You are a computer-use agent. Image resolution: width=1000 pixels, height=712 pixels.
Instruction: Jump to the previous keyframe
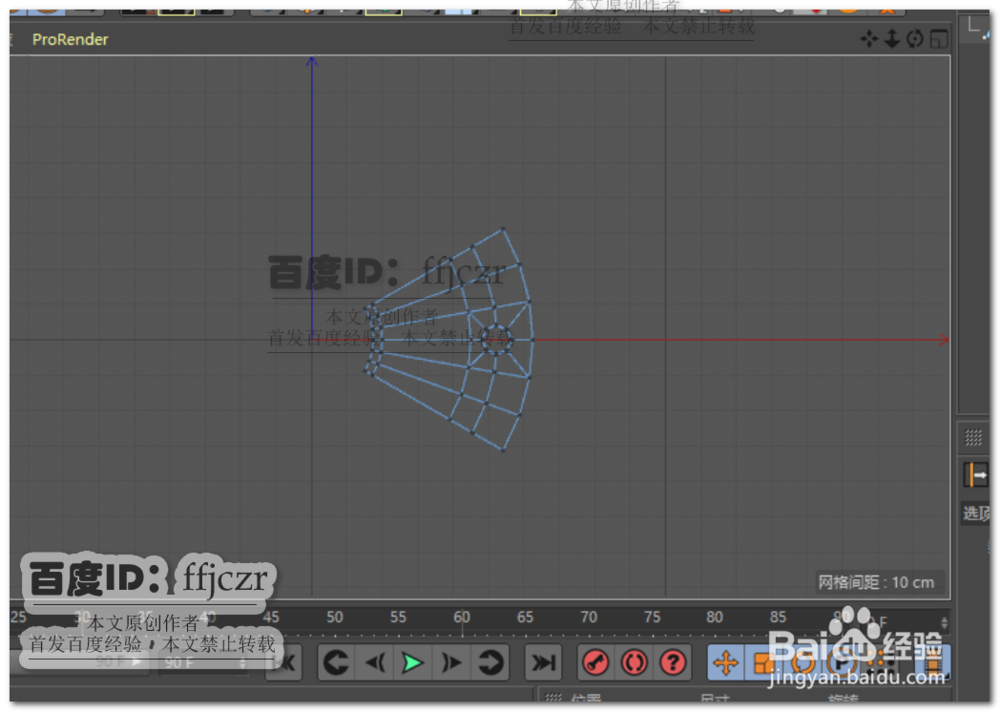coord(336,664)
